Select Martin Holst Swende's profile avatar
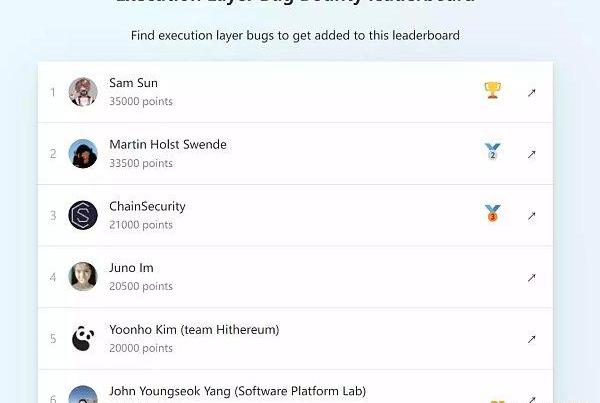 83,153
